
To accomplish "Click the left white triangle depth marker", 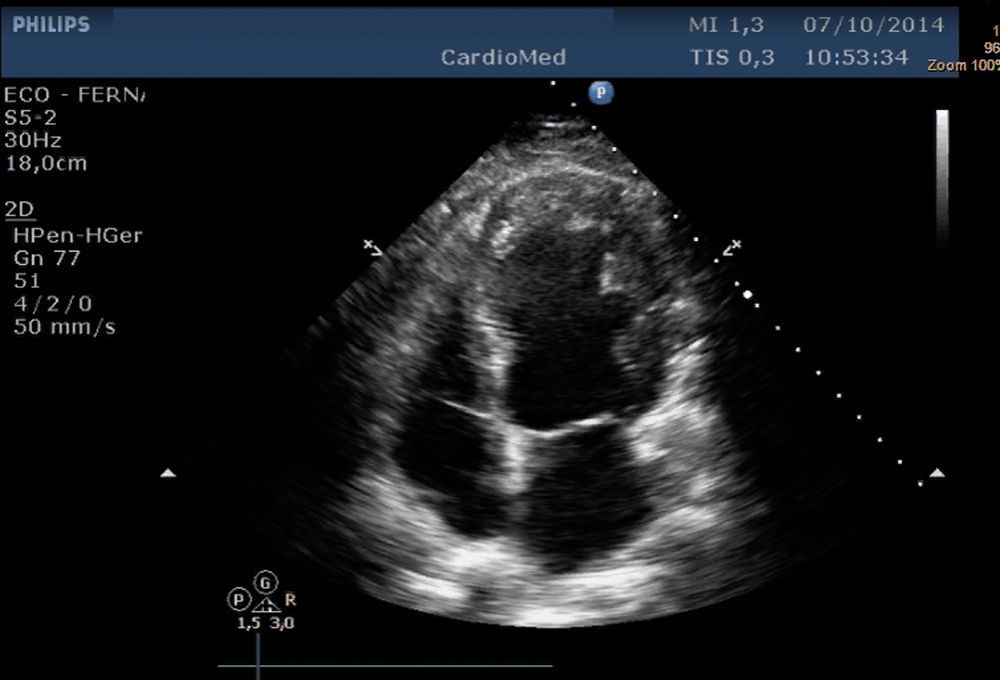I will tap(168, 473).
